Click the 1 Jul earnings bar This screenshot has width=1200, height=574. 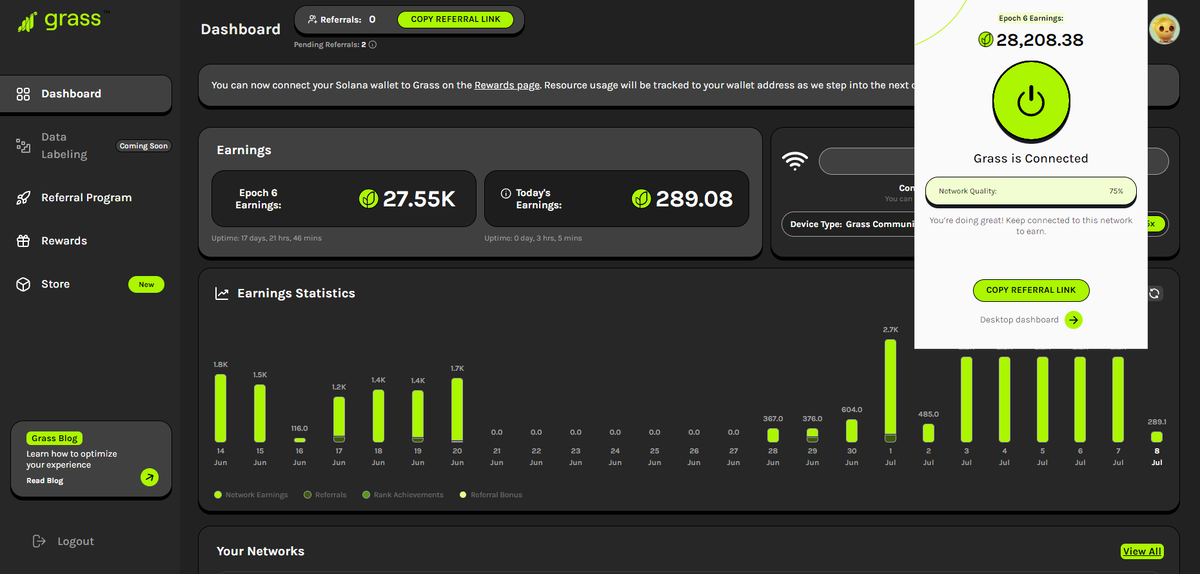tap(890, 391)
